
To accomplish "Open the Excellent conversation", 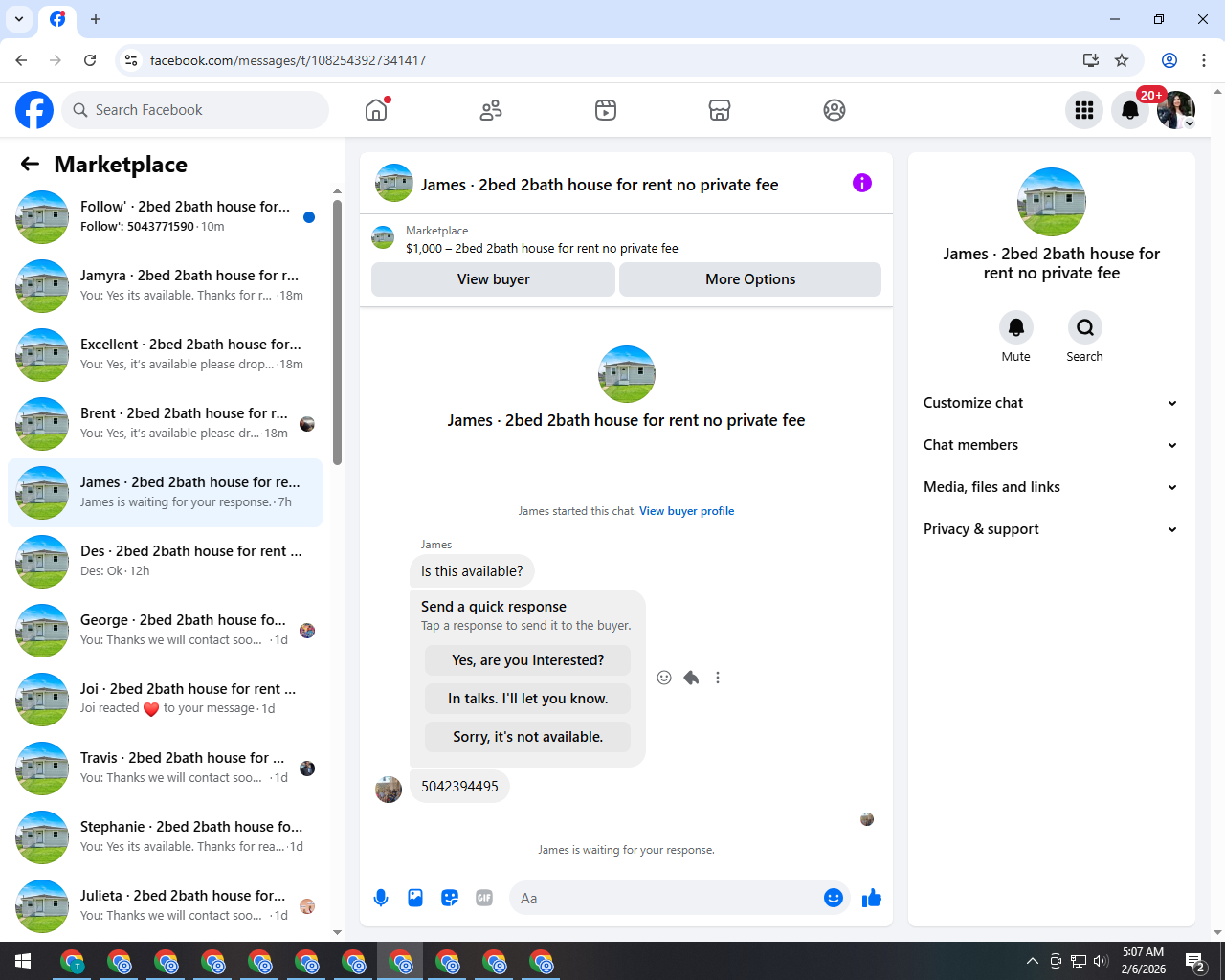I will (x=165, y=355).
